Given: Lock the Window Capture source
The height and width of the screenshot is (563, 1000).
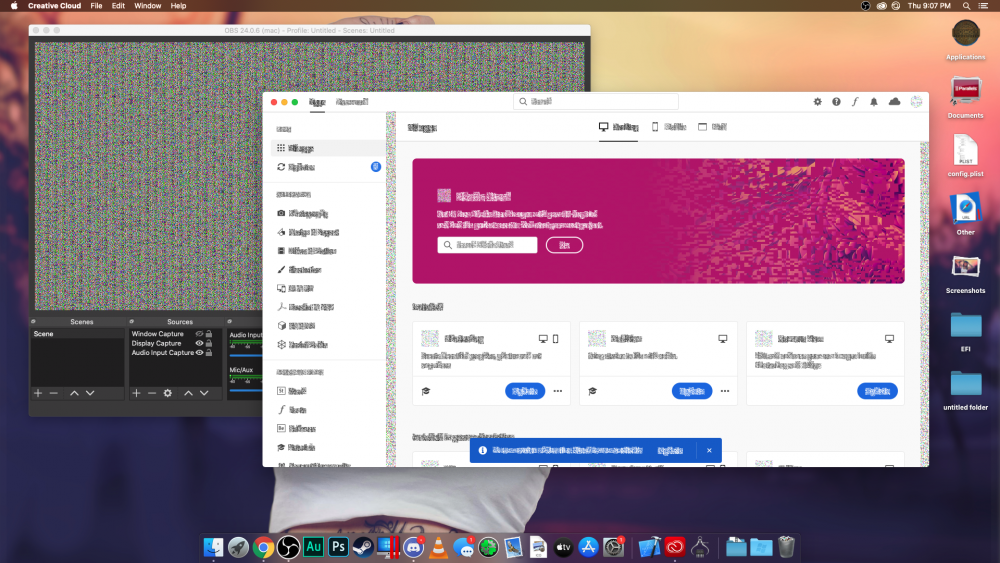Looking at the screenshot, I should 209,334.
